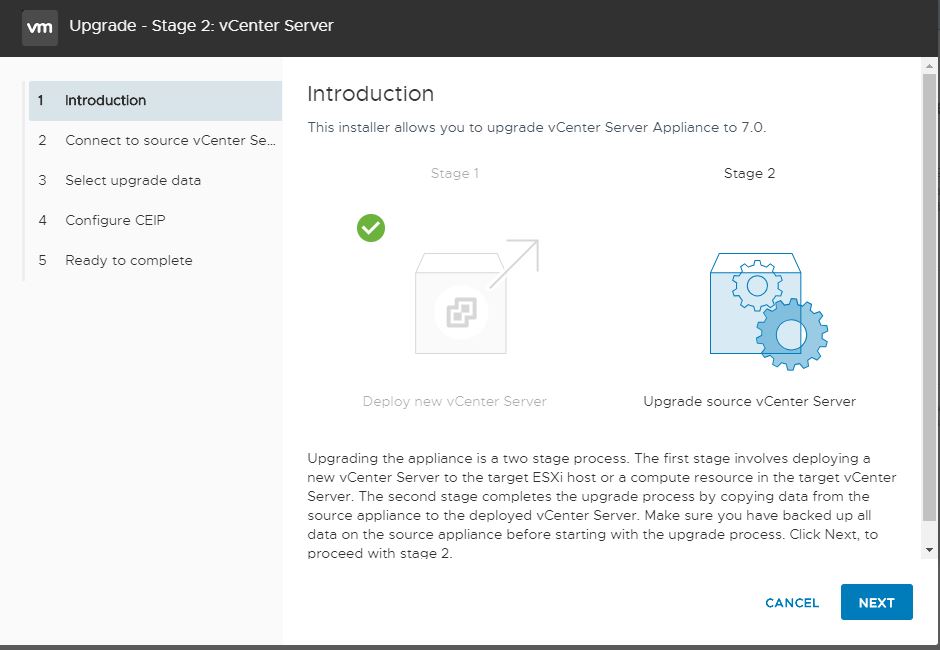Click the Stage 2 gears upgrade icon

point(769,311)
